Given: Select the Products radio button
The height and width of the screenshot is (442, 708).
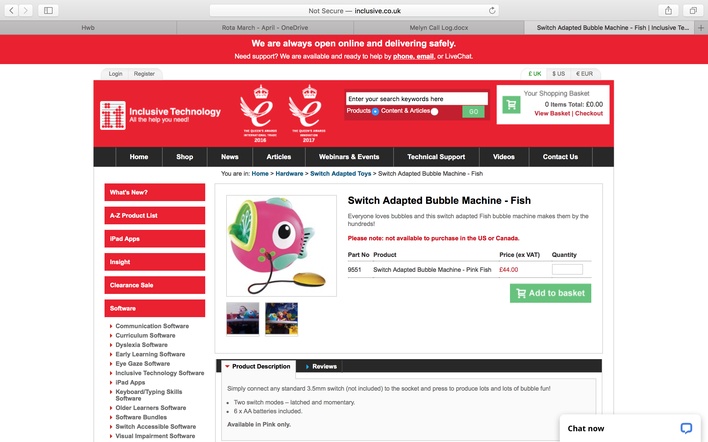Looking at the screenshot, I should pyautogui.click(x=375, y=112).
